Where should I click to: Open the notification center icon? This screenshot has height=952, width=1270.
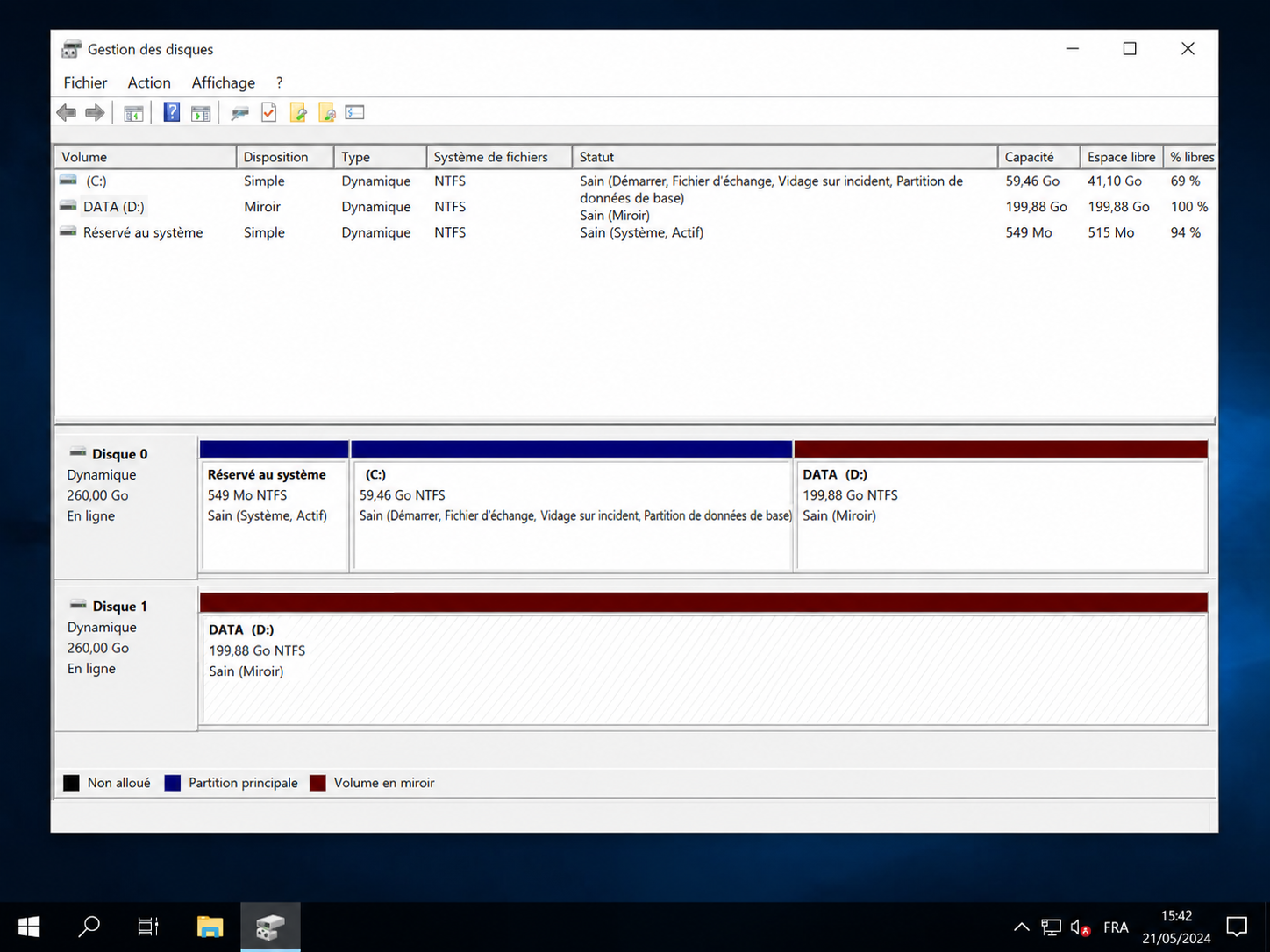(1237, 927)
